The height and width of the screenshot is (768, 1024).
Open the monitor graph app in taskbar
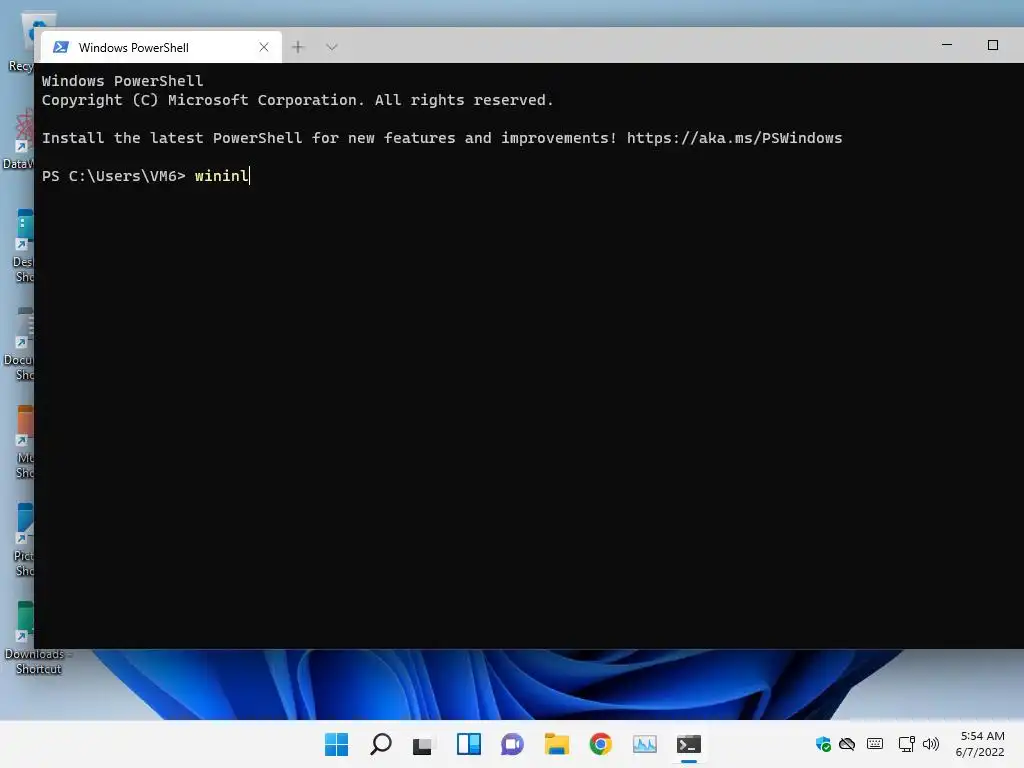click(645, 744)
